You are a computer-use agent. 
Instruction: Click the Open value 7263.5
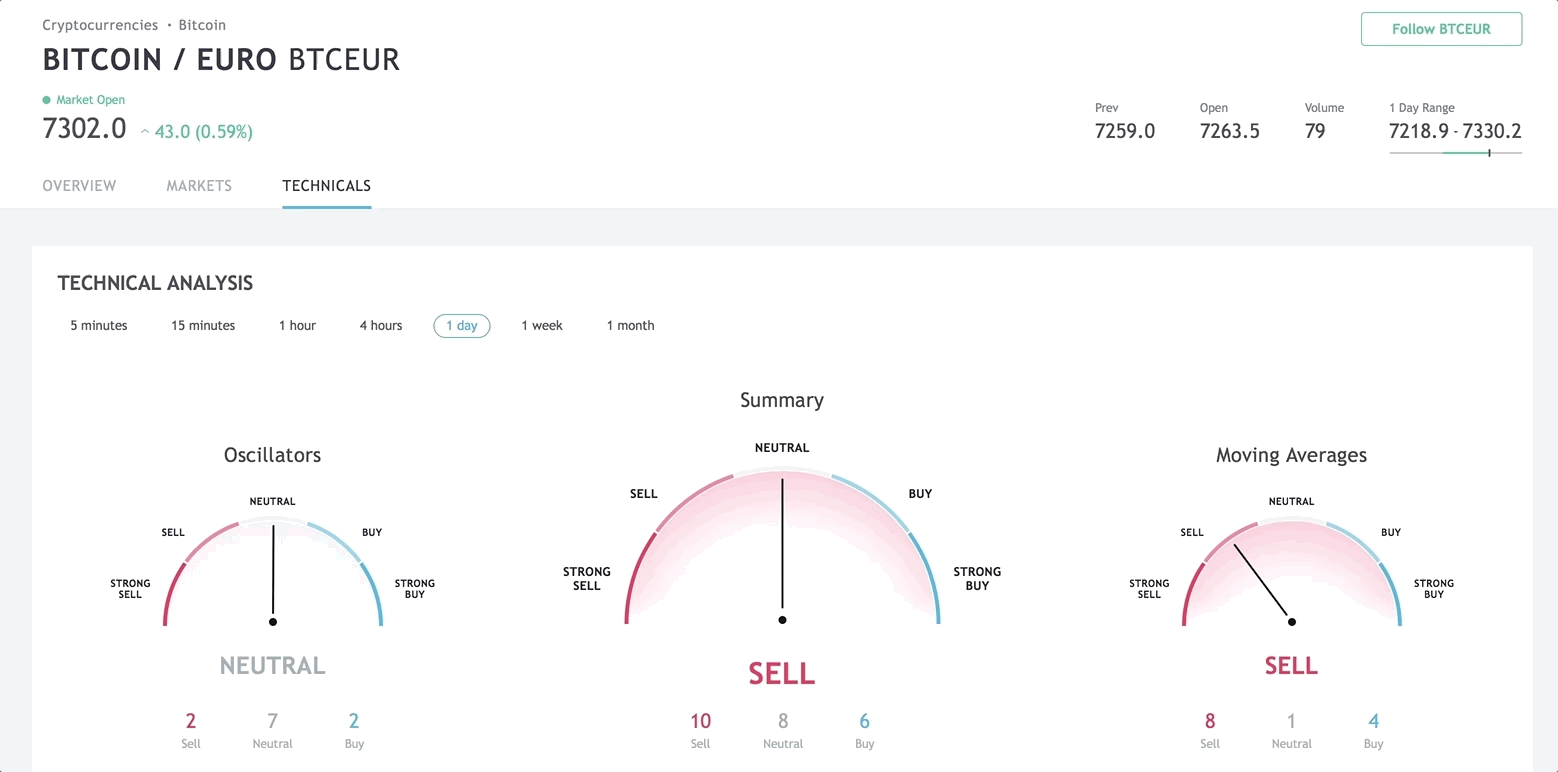(x=1230, y=131)
